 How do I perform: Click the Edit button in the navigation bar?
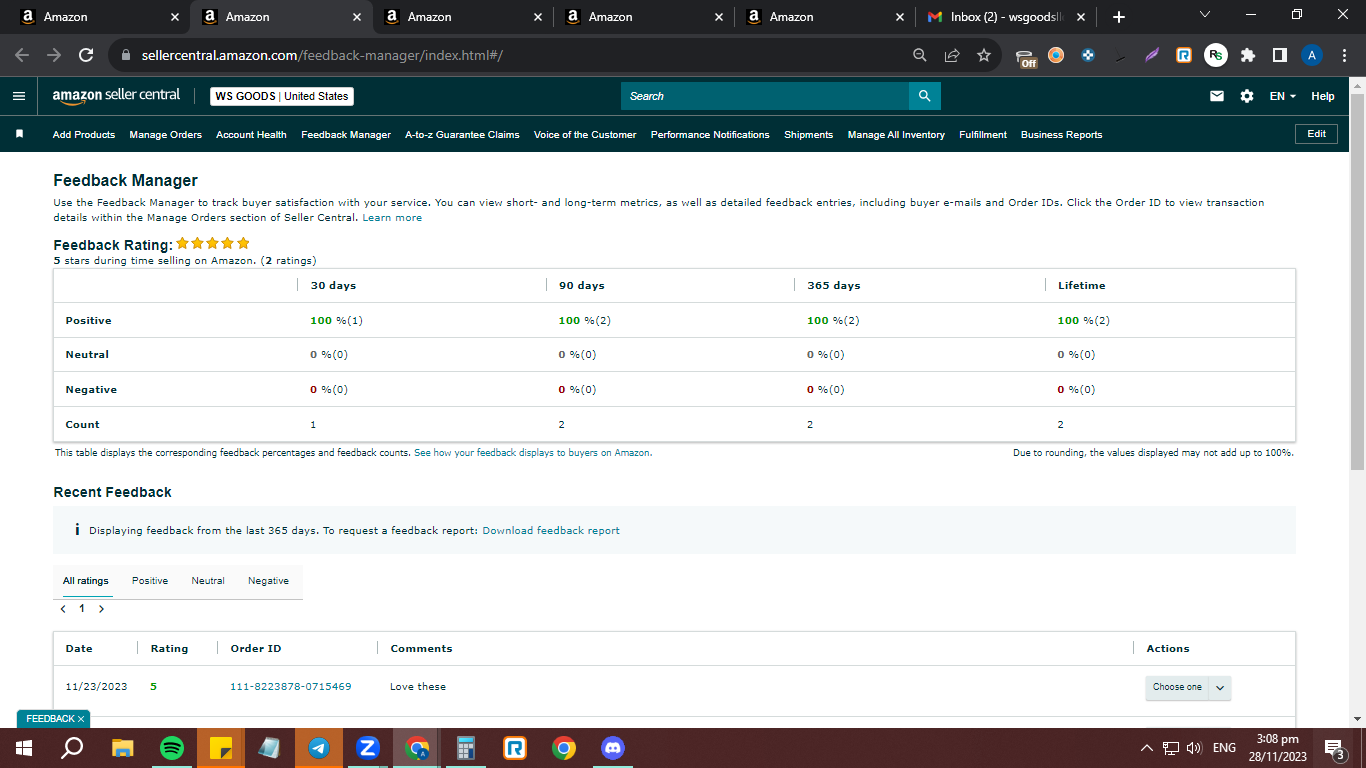click(x=1316, y=134)
